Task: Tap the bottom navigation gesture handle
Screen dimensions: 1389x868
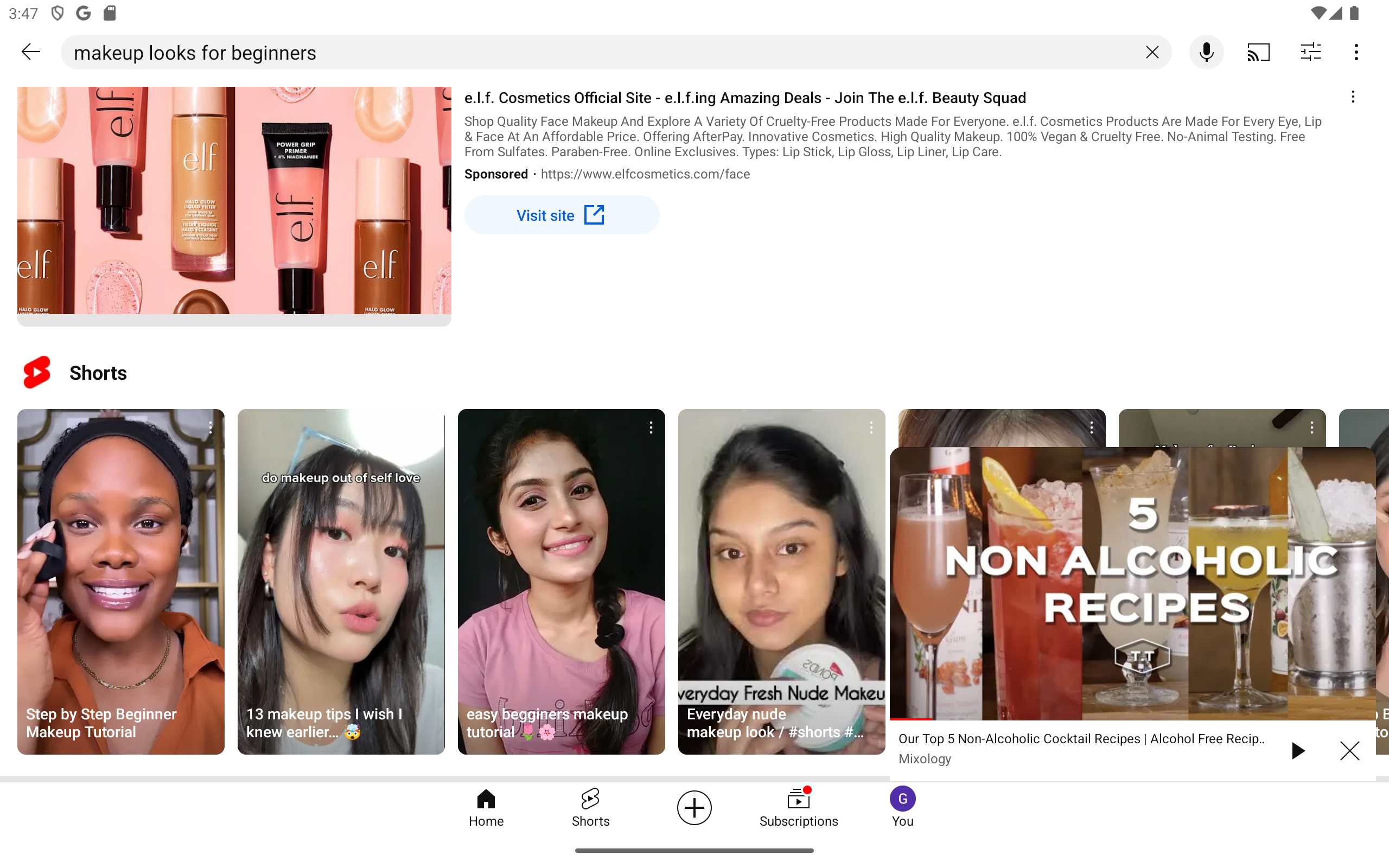Action: [694, 850]
